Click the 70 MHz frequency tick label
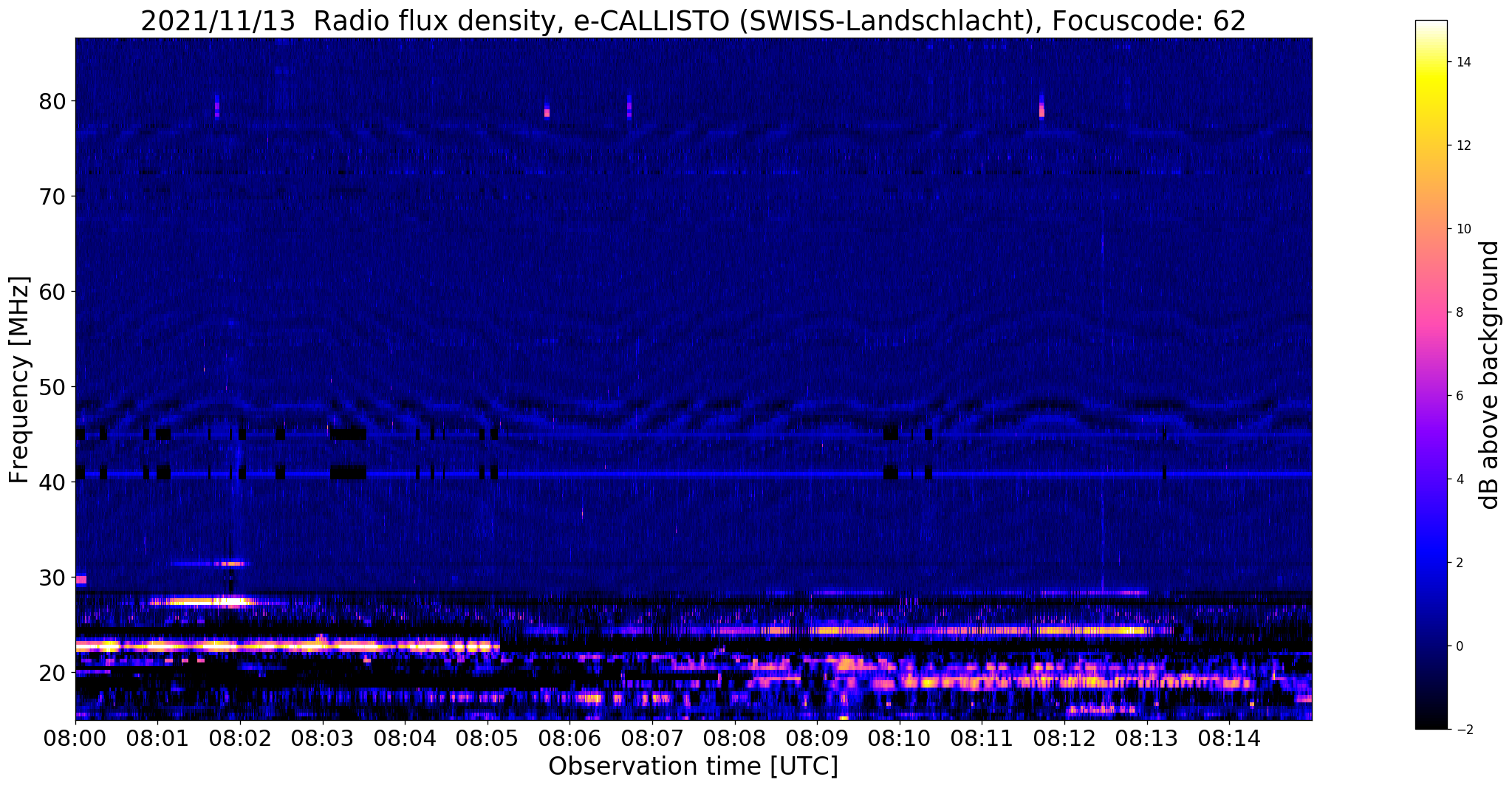 52,196
